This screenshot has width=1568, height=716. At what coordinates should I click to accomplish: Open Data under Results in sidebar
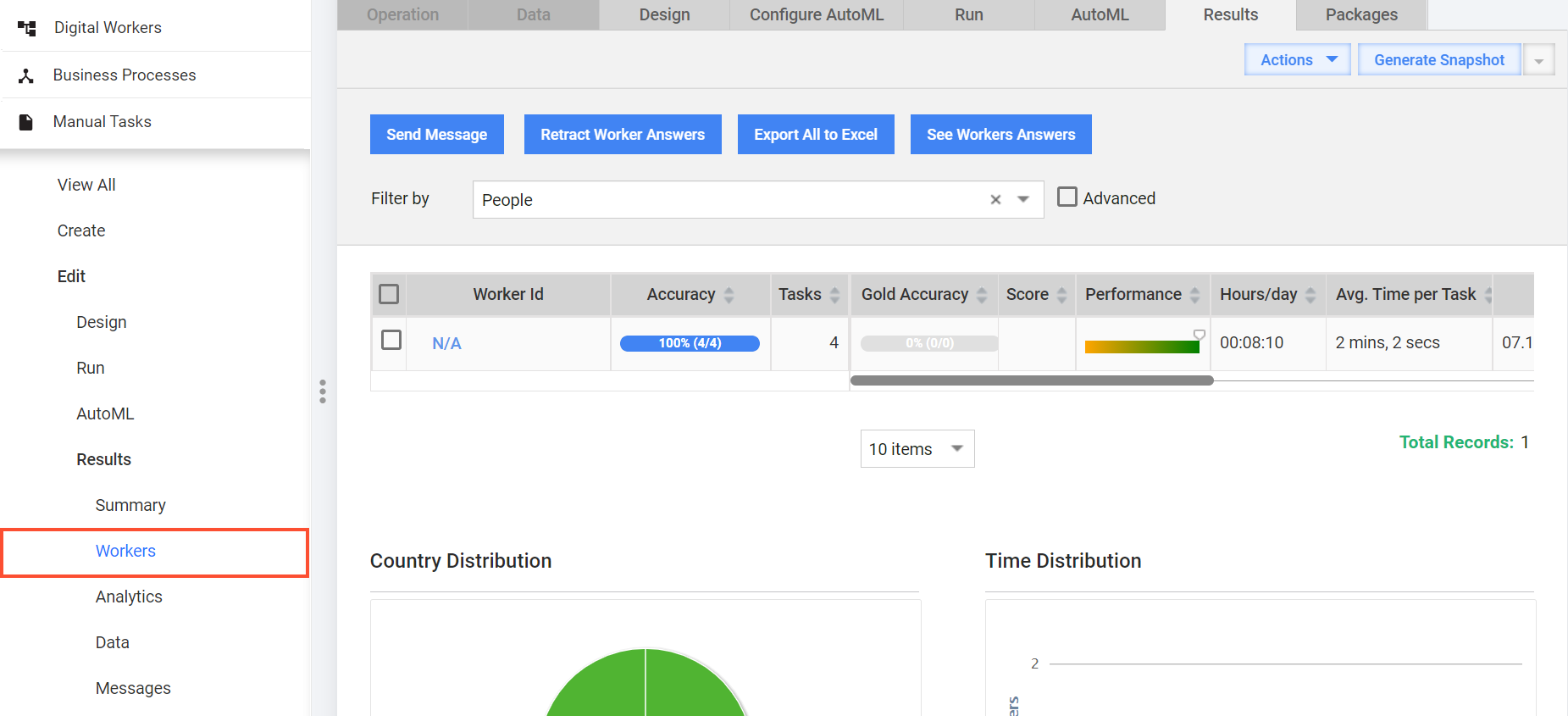(x=112, y=642)
